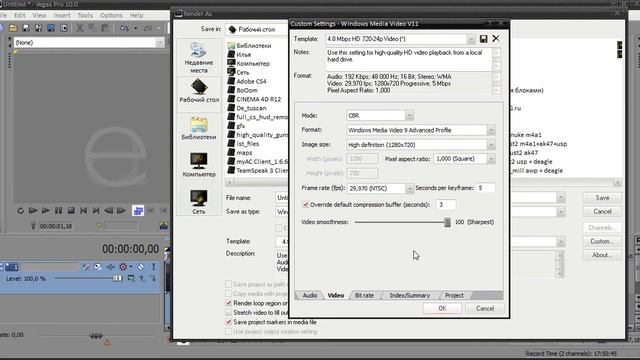Click the Pause button in the transport
640x360 pixels.
58,211
